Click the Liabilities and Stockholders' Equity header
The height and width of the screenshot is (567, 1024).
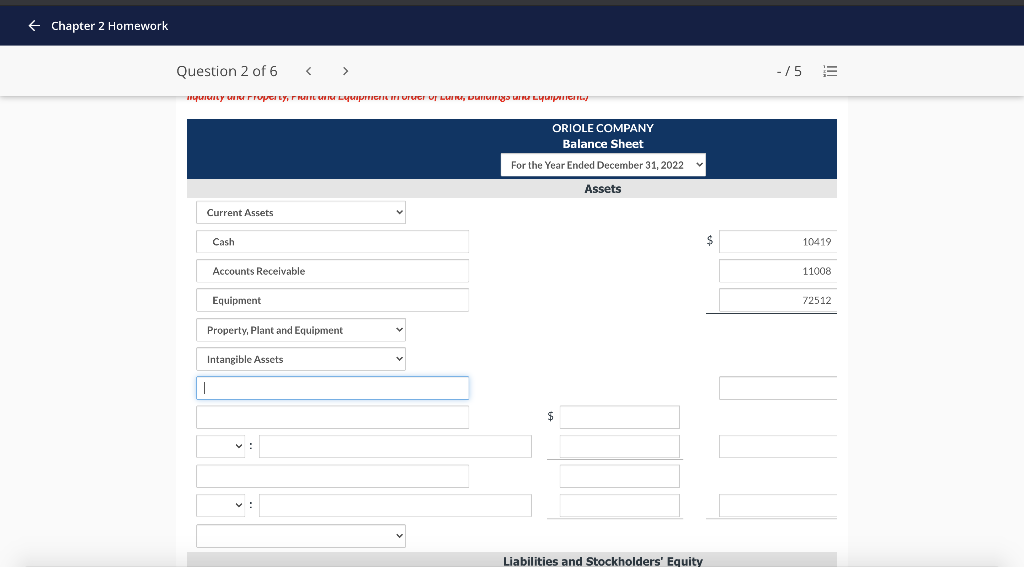(x=603, y=561)
